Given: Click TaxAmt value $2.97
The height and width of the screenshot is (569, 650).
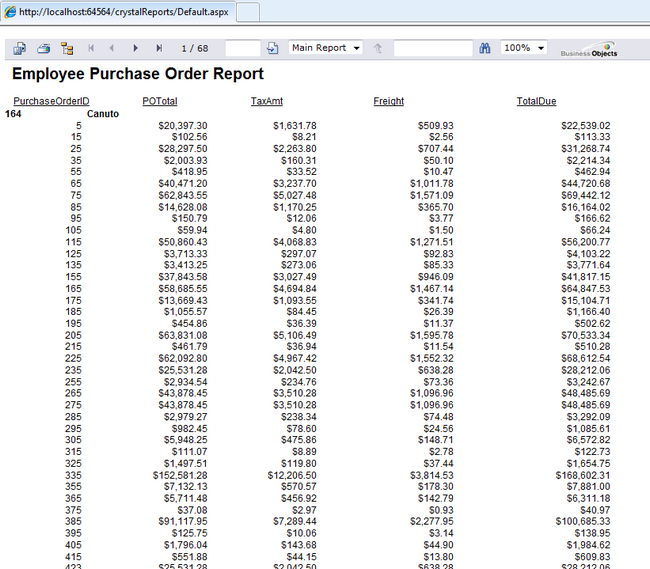Looking at the screenshot, I should tap(304, 510).
